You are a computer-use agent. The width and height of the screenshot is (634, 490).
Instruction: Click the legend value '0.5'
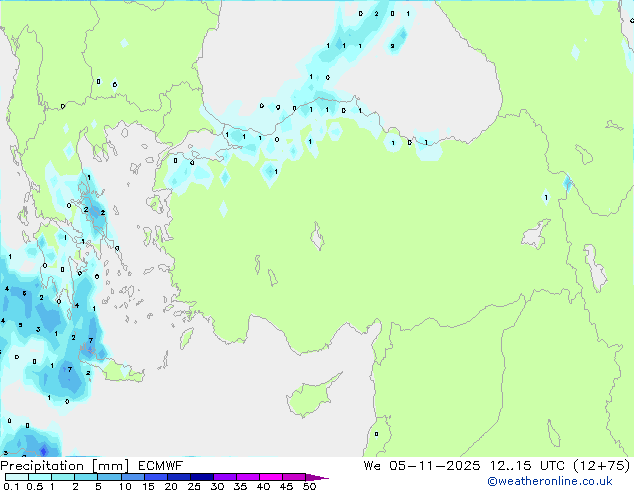(x=35, y=486)
